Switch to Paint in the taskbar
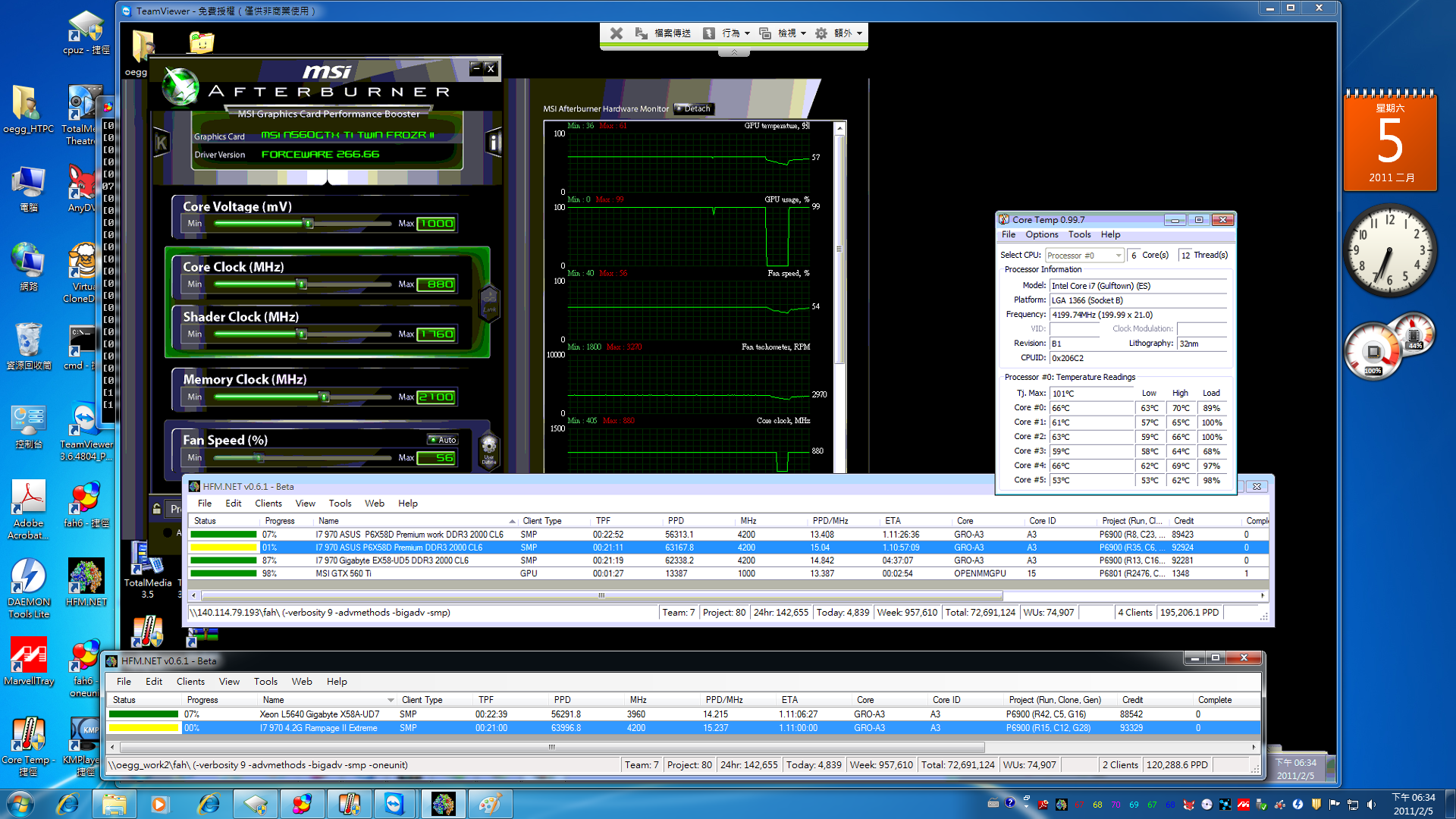The image size is (1456, 819). click(x=489, y=803)
